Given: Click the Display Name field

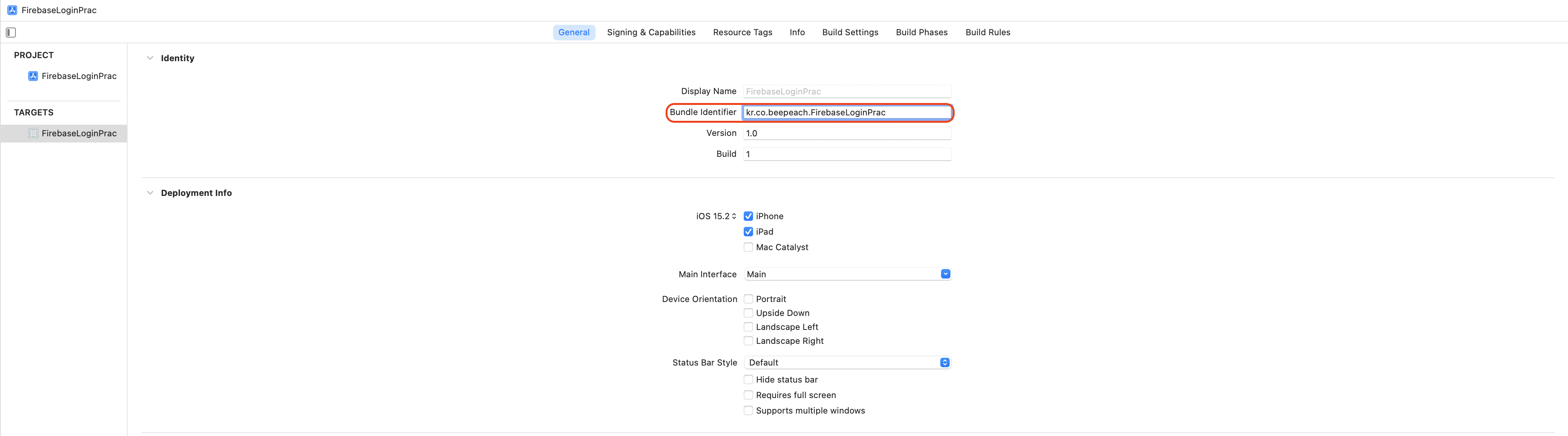Looking at the screenshot, I should click(846, 91).
